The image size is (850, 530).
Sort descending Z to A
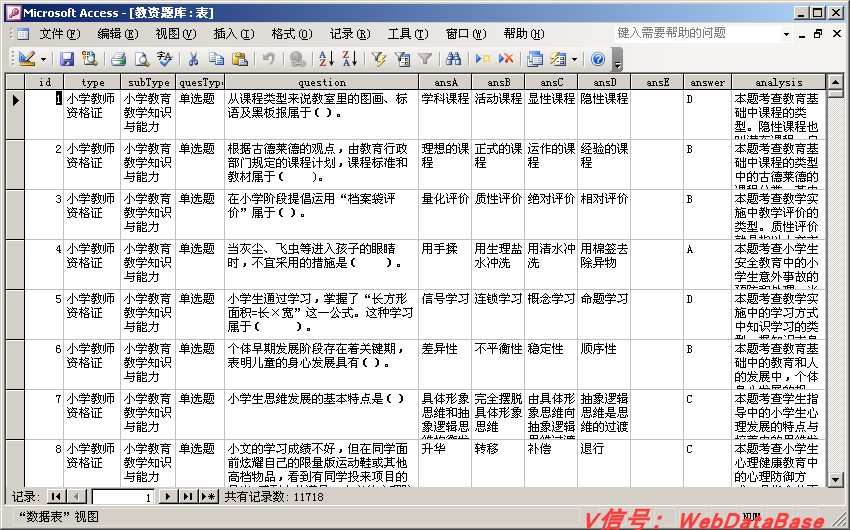tap(350, 59)
